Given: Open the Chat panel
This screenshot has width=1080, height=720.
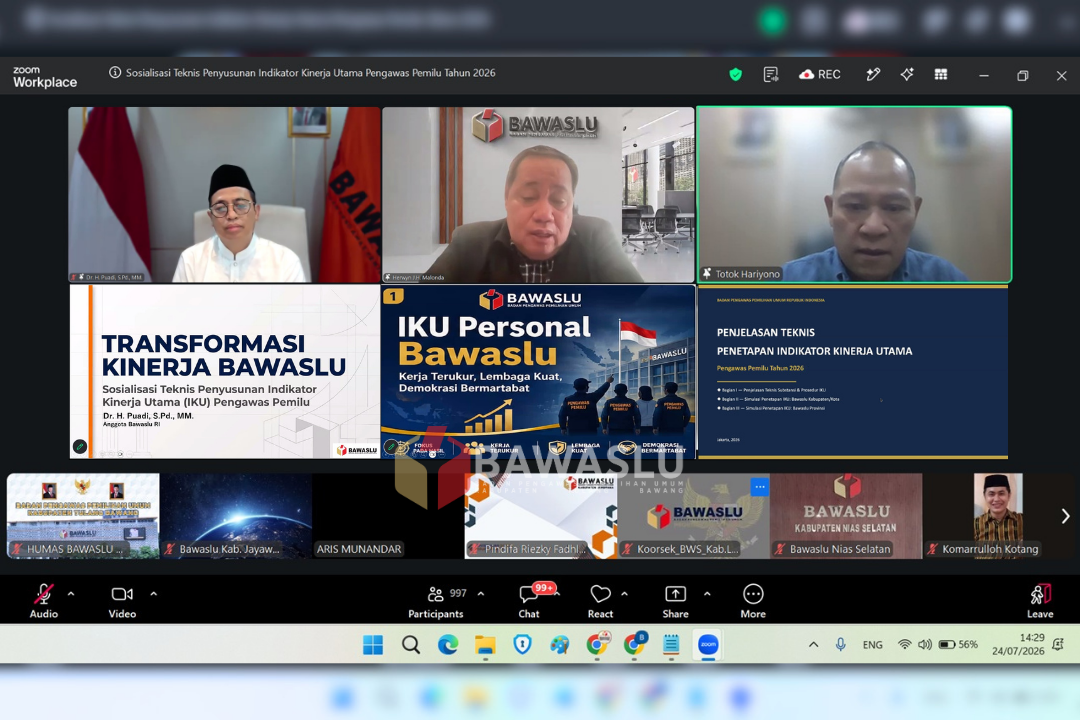Looking at the screenshot, I should [x=529, y=600].
